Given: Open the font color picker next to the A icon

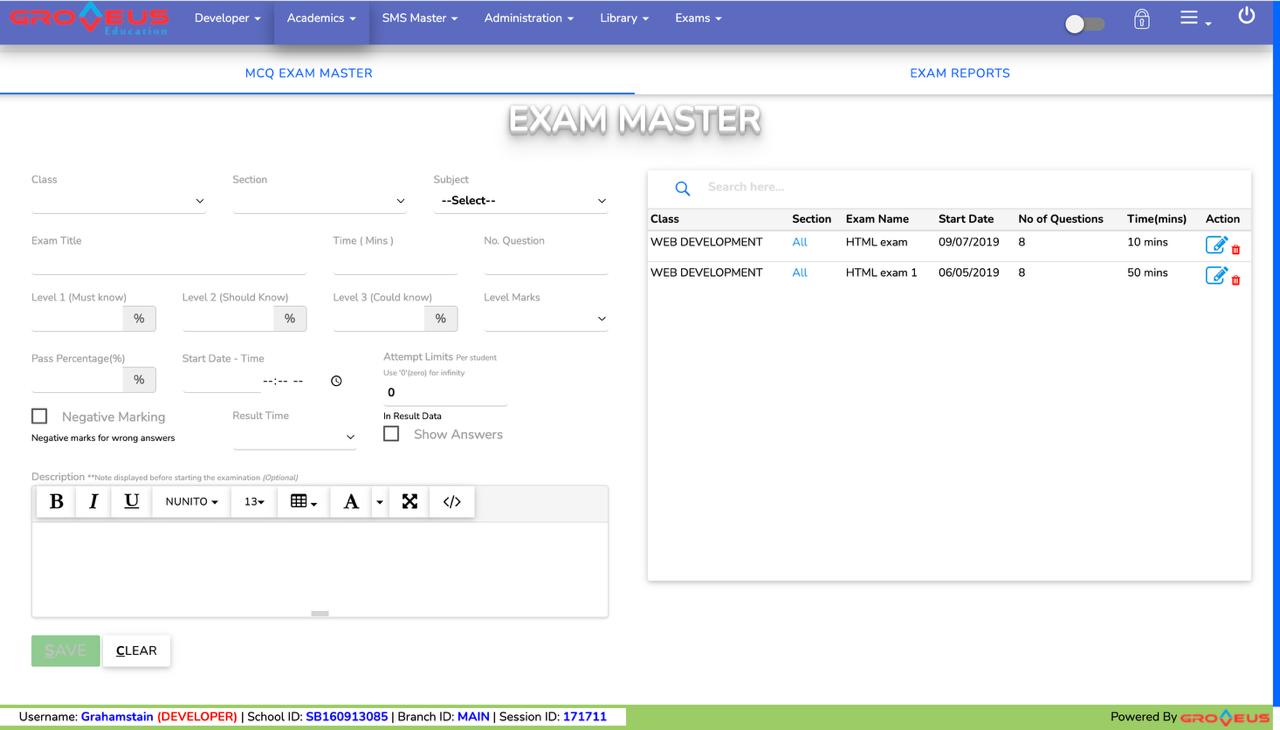Looking at the screenshot, I should [377, 501].
